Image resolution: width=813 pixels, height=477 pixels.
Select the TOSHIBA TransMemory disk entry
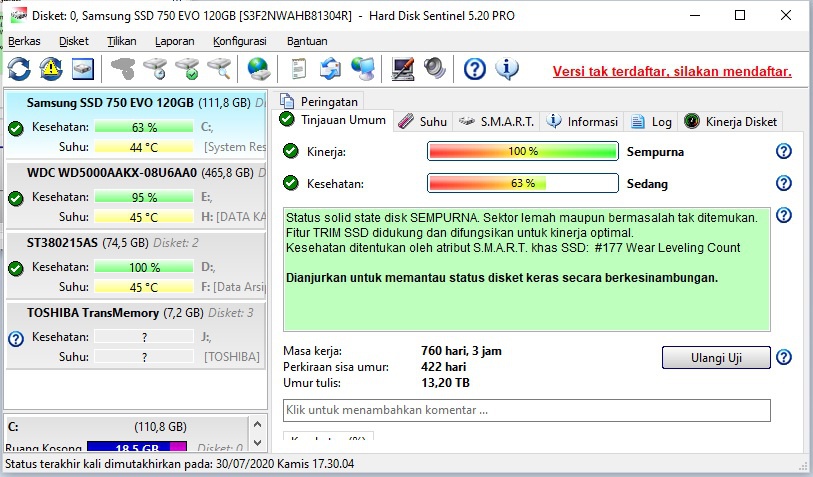pyautogui.click(x=136, y=335)
